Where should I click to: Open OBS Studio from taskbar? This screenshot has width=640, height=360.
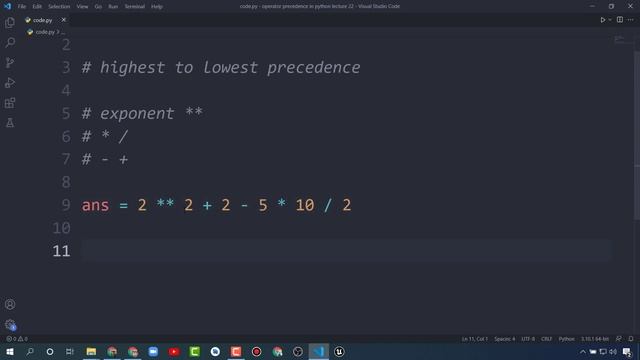pyautogui.click(x=298, y=351)
